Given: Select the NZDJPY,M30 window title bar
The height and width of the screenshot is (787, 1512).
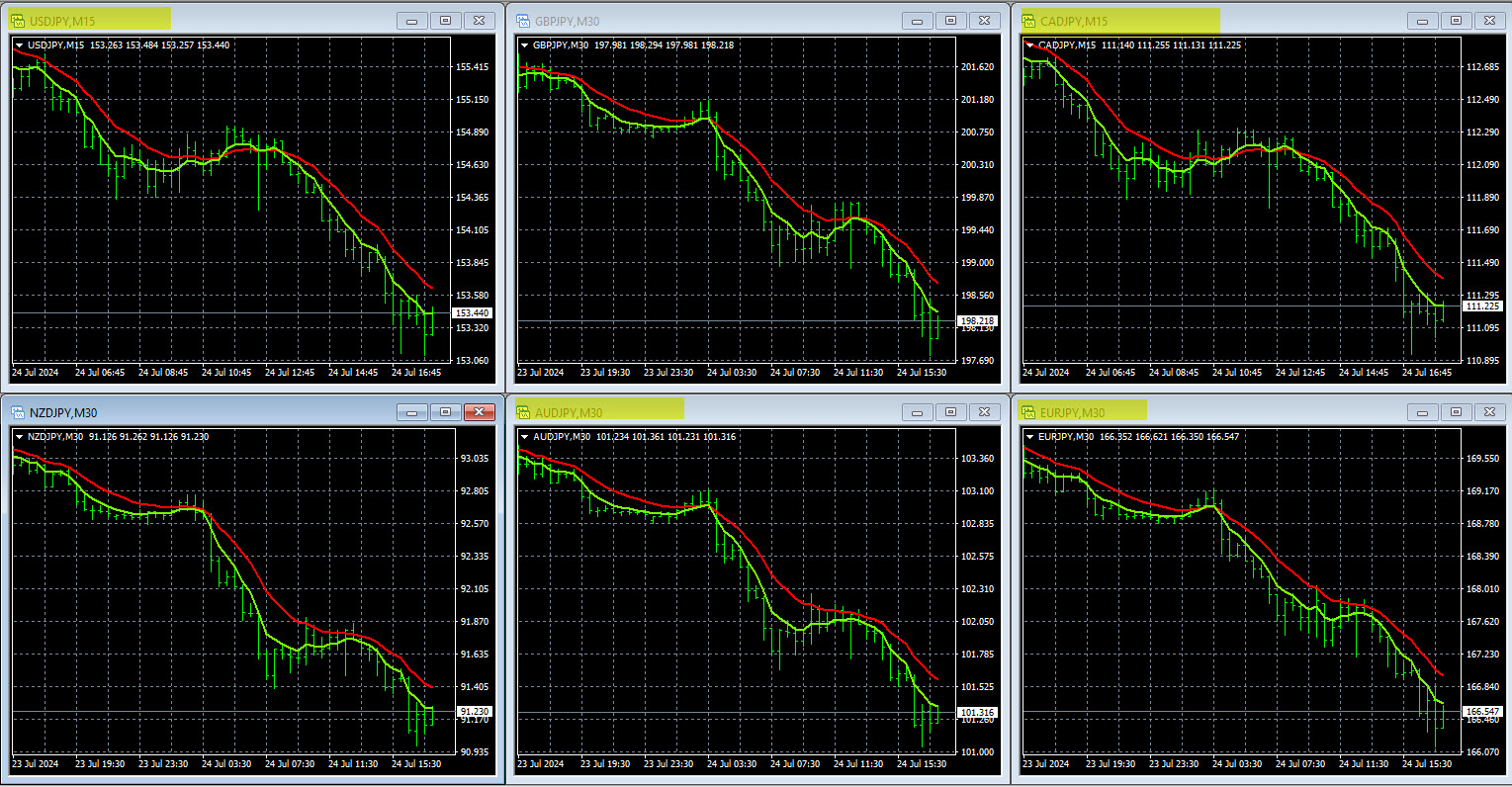Looking at the screenshot, I should [x=198, y=412].
